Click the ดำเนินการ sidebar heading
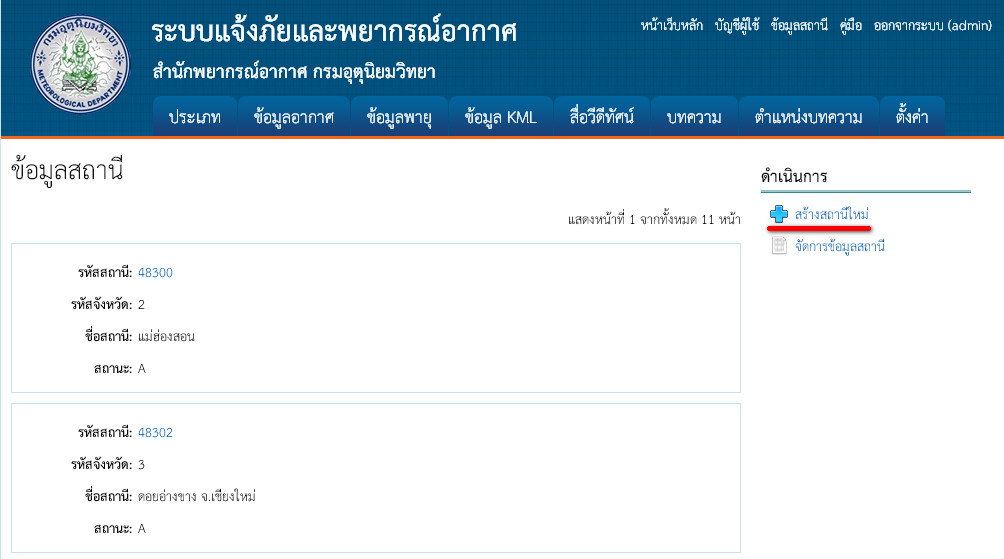 pos(794,176)
